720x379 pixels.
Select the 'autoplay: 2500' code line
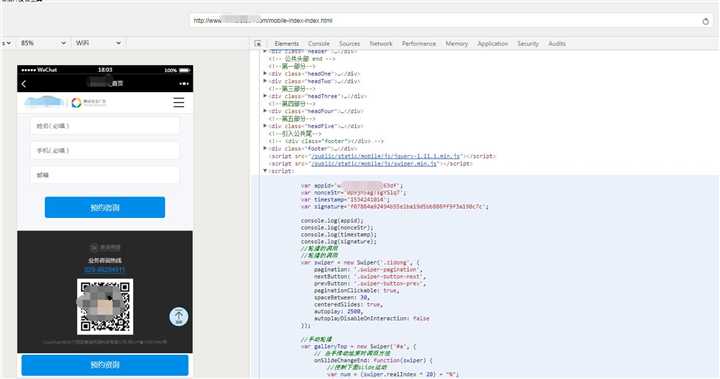pyautogui.click(x=338, y=311)
